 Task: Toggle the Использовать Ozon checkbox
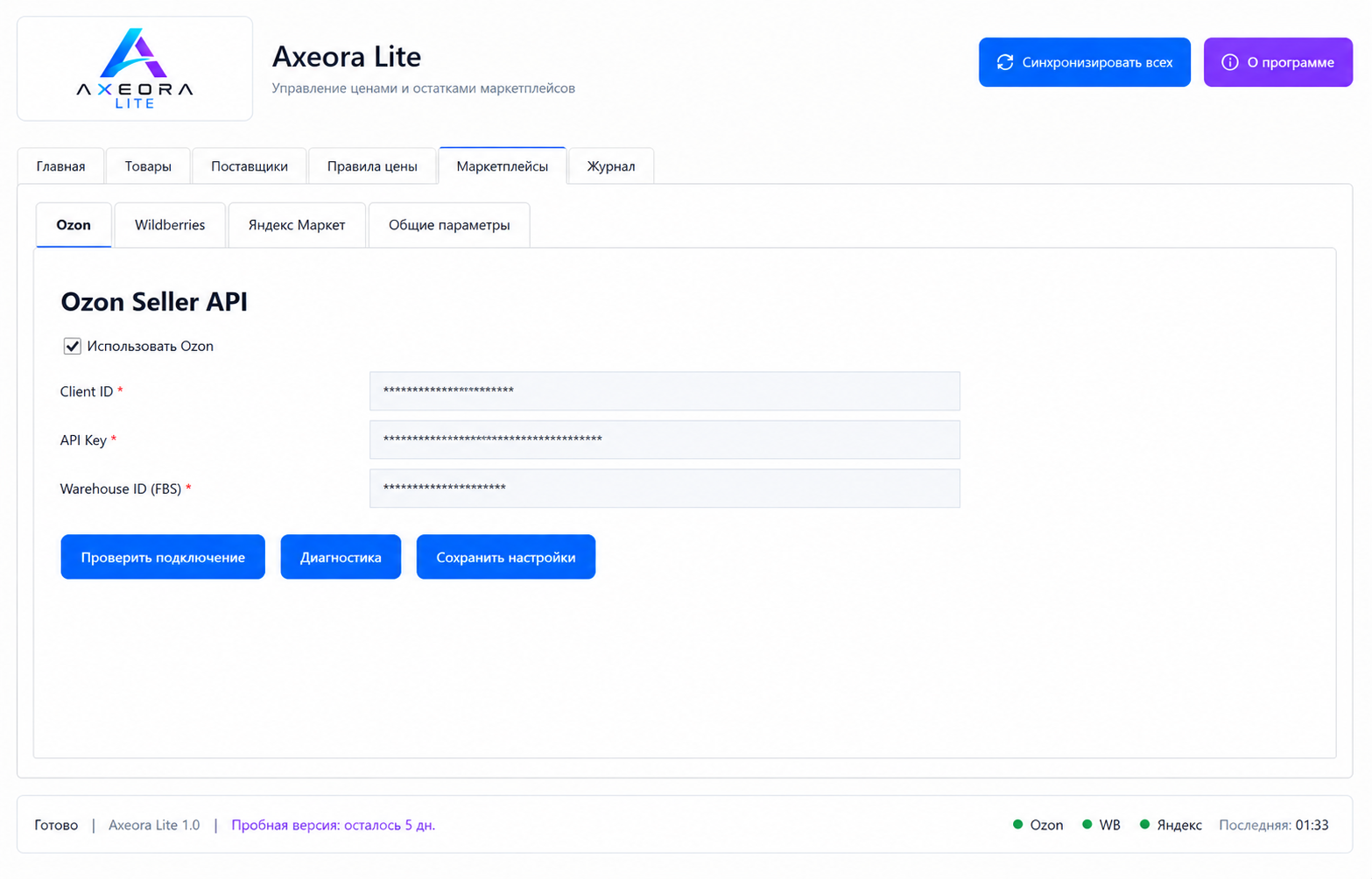coord(72,346)
